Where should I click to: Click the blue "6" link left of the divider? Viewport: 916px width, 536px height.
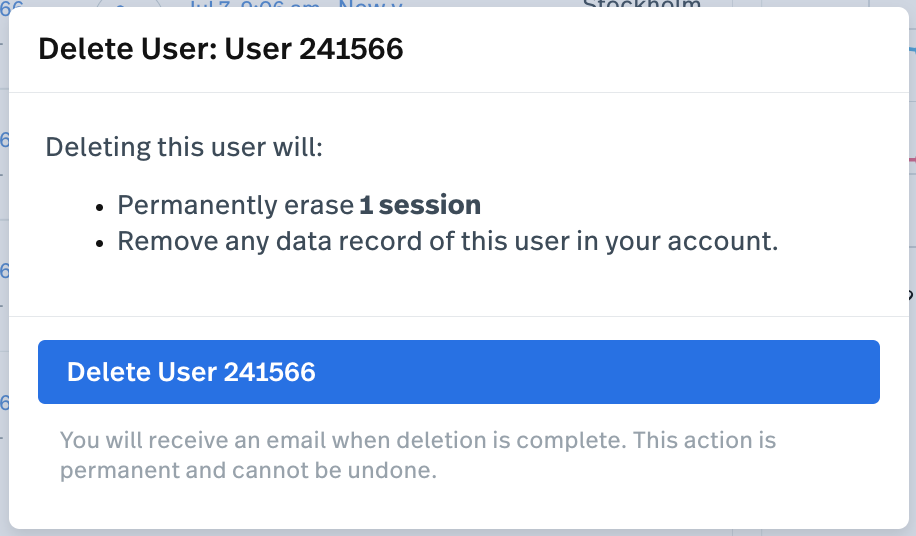coord(4,271)
